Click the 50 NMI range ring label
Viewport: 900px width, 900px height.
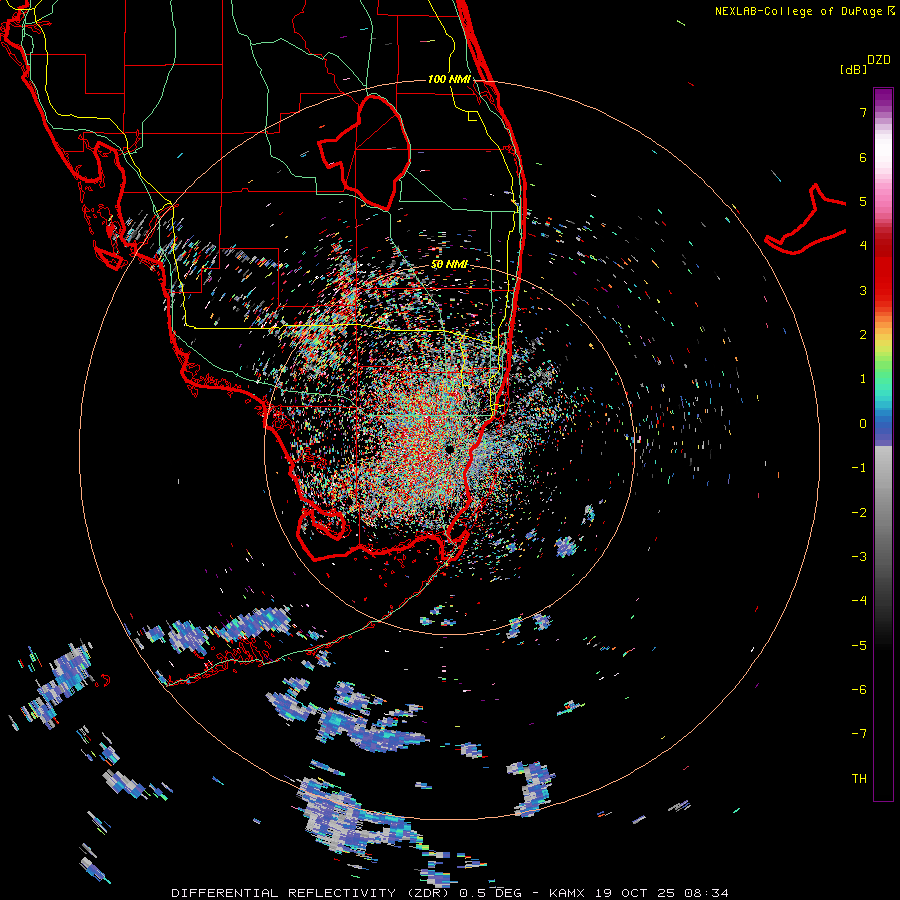[449, 265]
